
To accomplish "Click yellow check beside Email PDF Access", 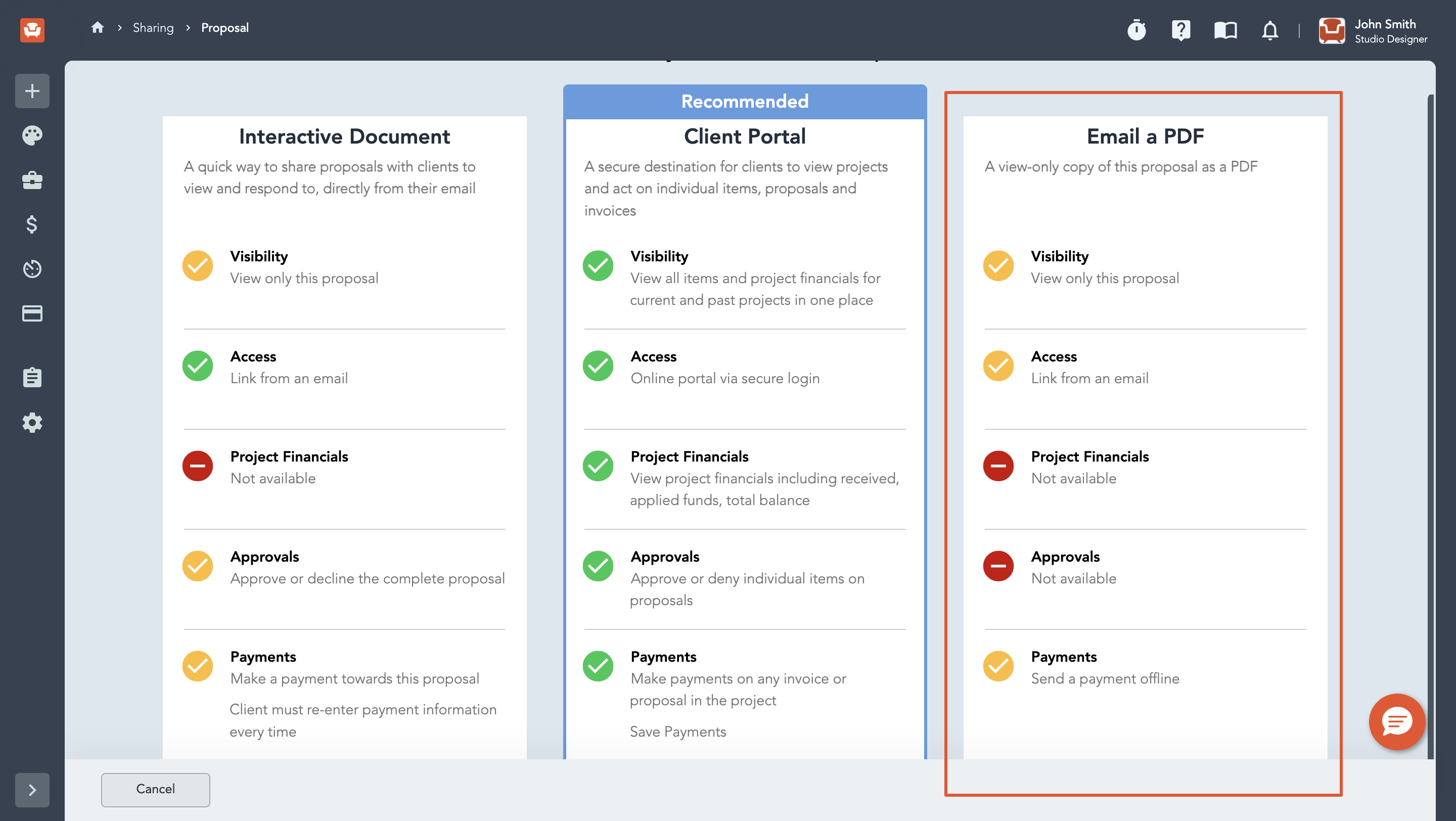I will pos(998,366).
